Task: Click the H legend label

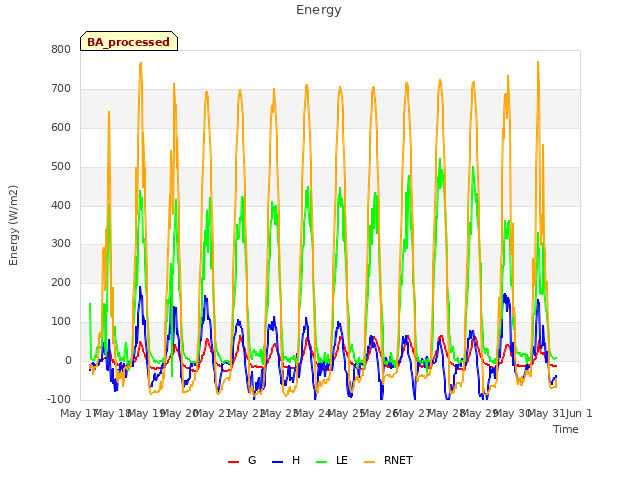Action: [x=296, y=460]
